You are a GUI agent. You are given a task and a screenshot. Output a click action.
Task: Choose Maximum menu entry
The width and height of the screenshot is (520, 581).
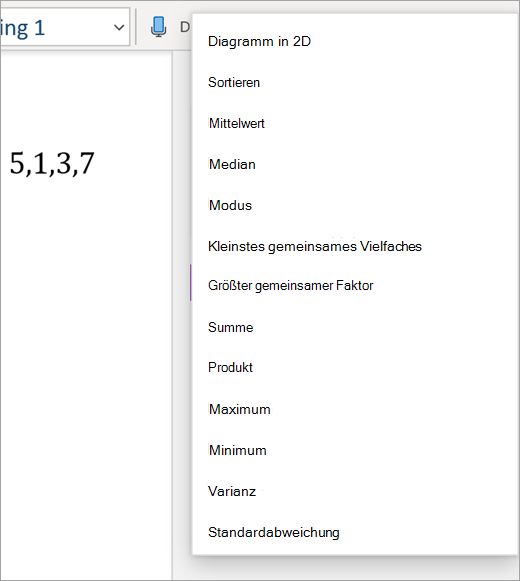point(240,409)
